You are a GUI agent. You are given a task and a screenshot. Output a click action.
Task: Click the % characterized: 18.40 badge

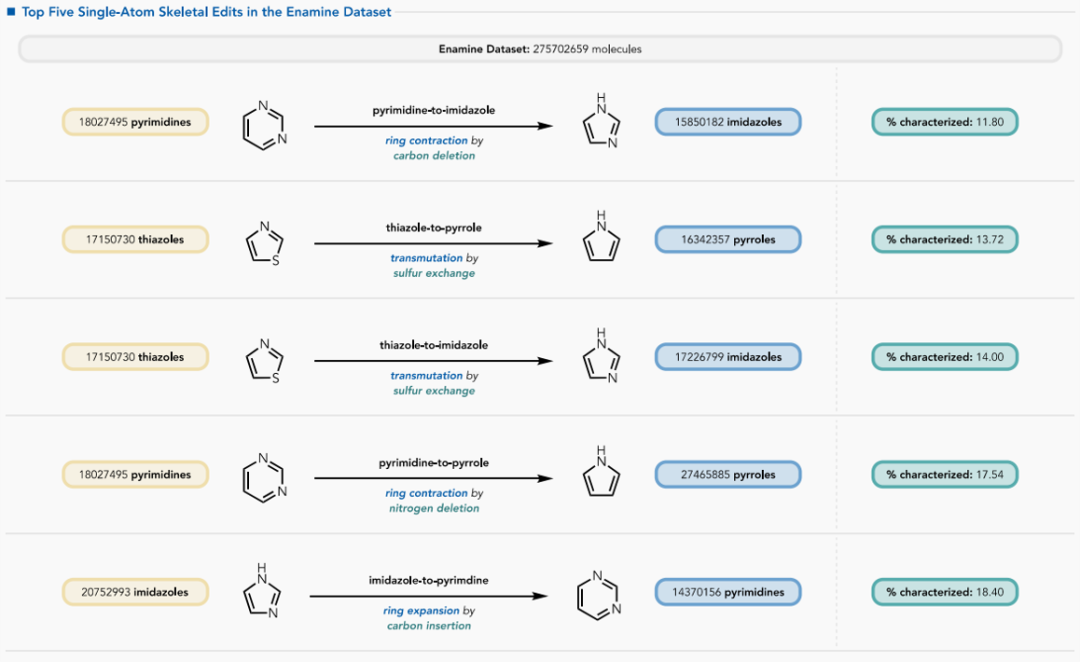tap(944, 592)
